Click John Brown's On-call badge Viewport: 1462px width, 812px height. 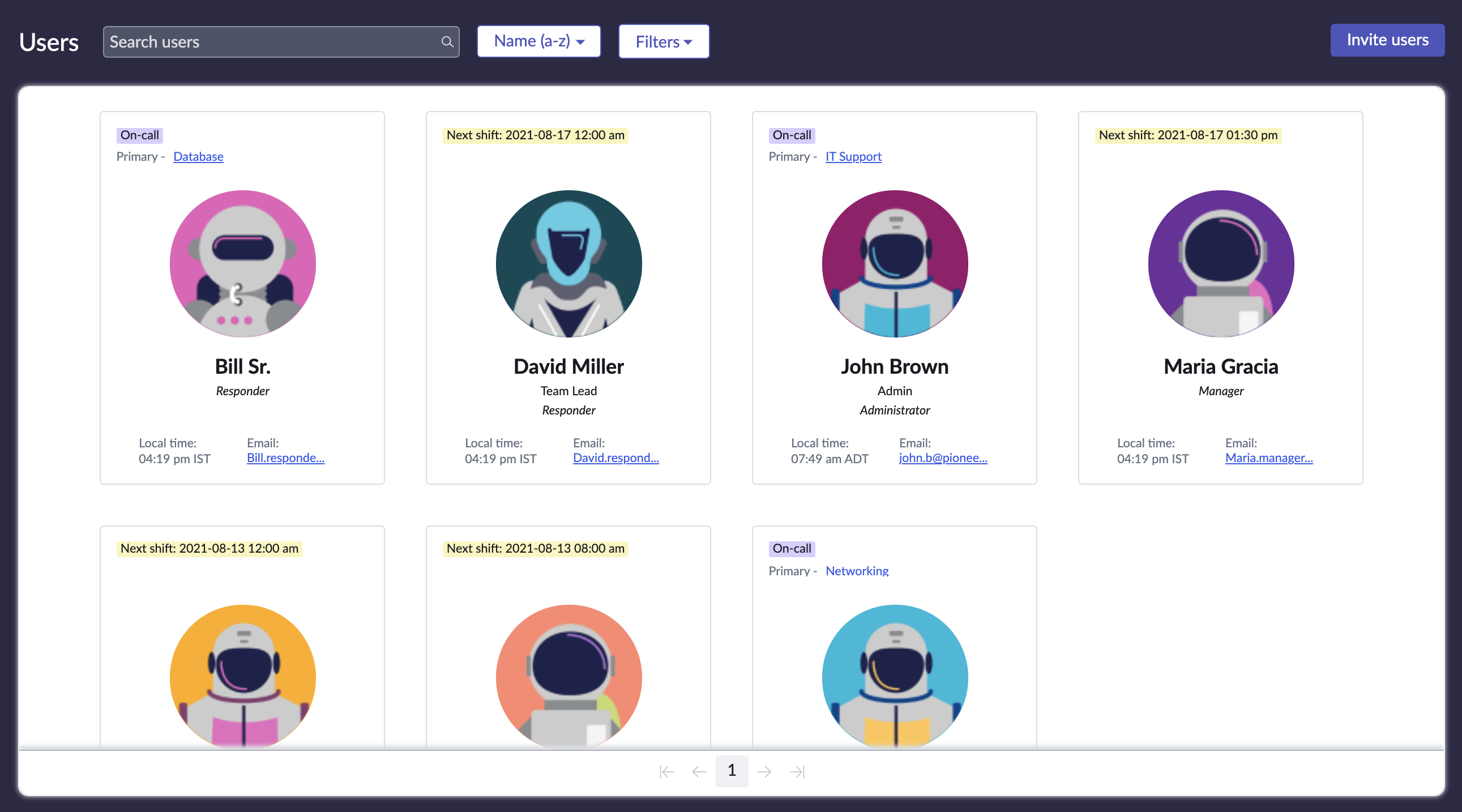[x=792, y=135]
